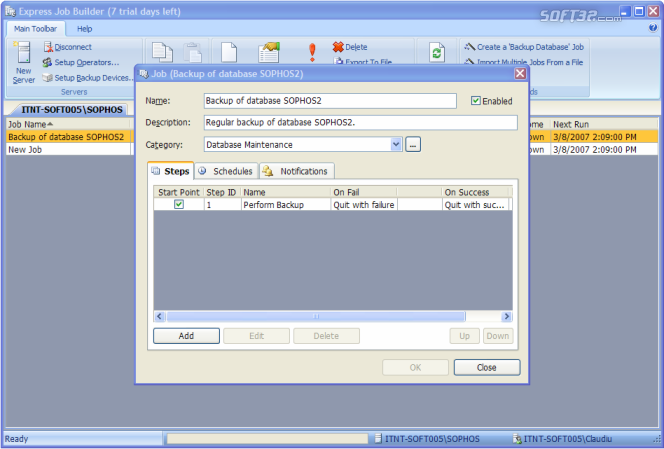The image size is (664, 449).
Task: Expand the Category dropdown arrow
Action: [396, 144]
